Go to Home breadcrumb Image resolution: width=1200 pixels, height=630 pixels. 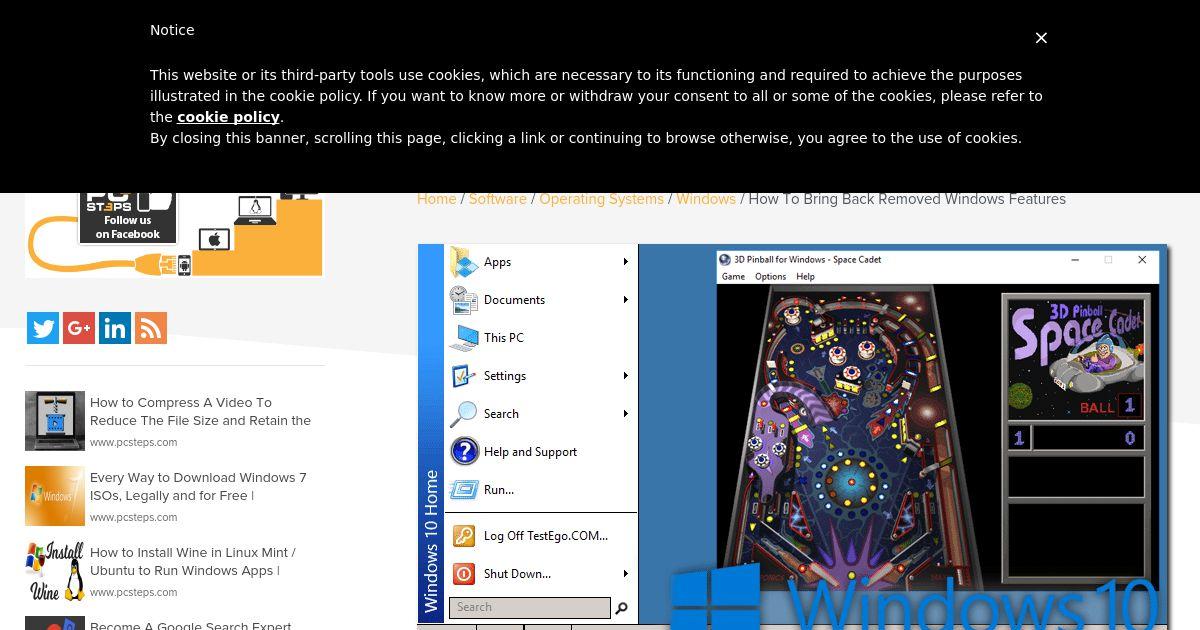tap(437, 199)
